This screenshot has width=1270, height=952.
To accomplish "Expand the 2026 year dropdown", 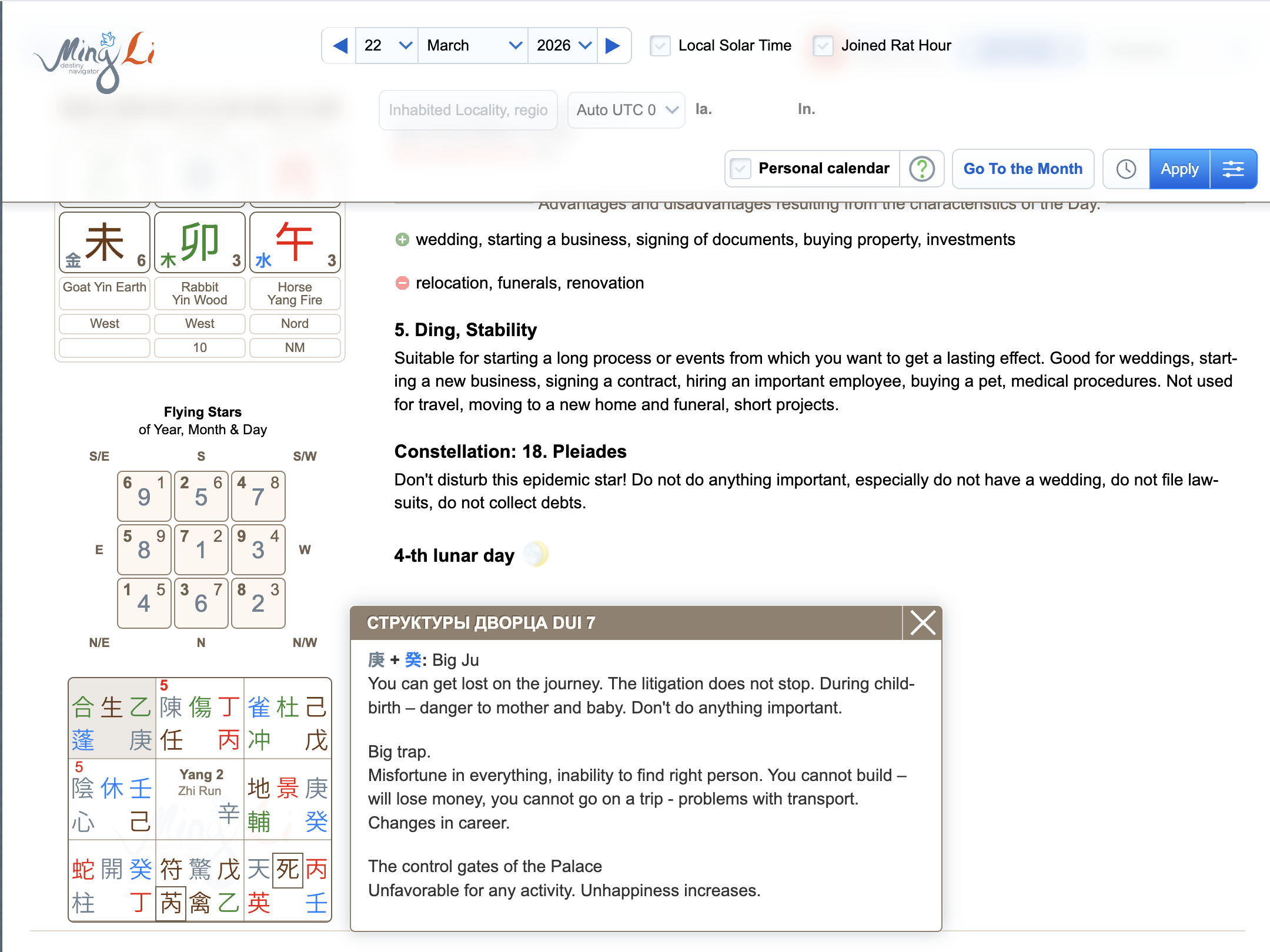I will pos(563,46).
